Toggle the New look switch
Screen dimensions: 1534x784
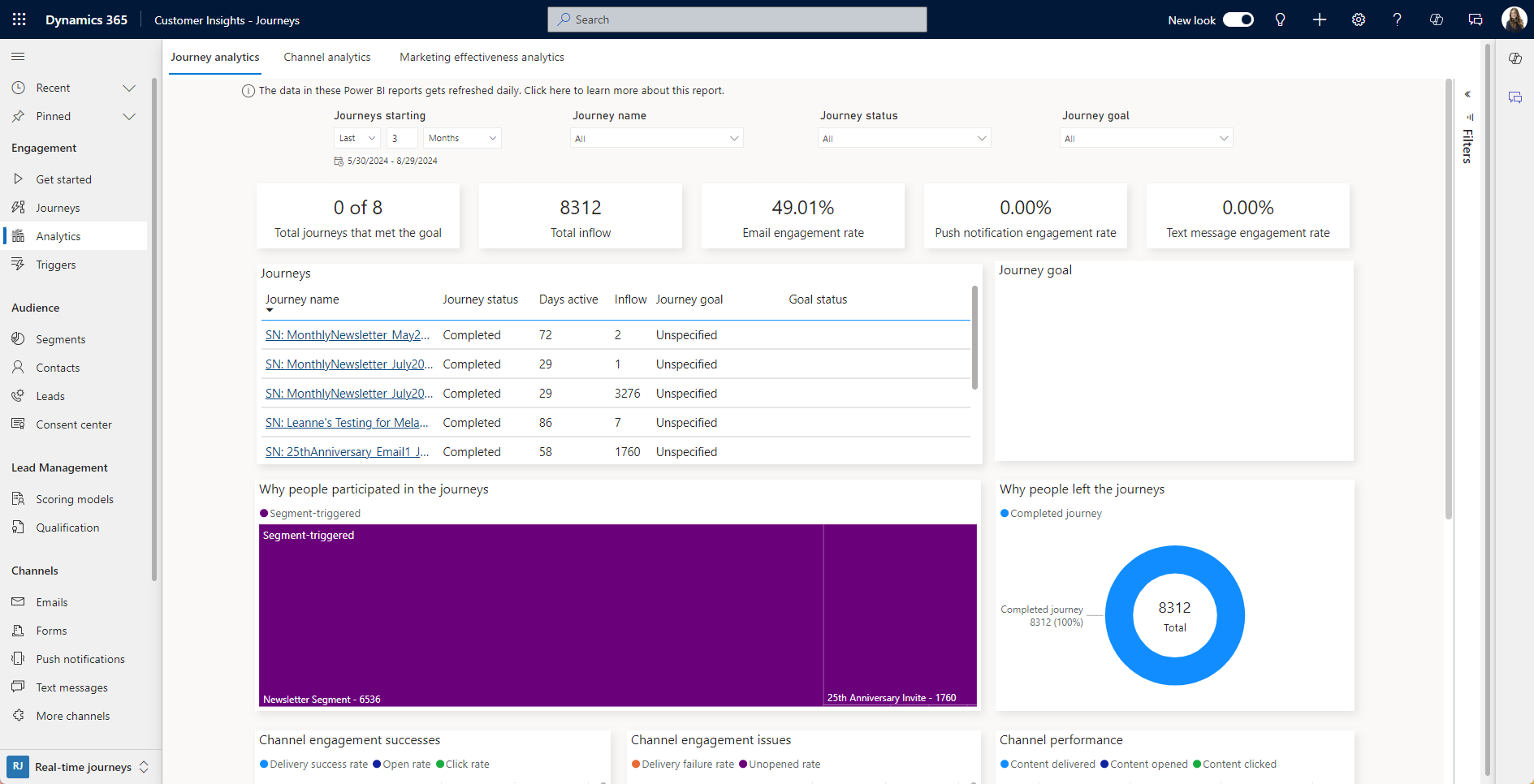click(1238, 19)
